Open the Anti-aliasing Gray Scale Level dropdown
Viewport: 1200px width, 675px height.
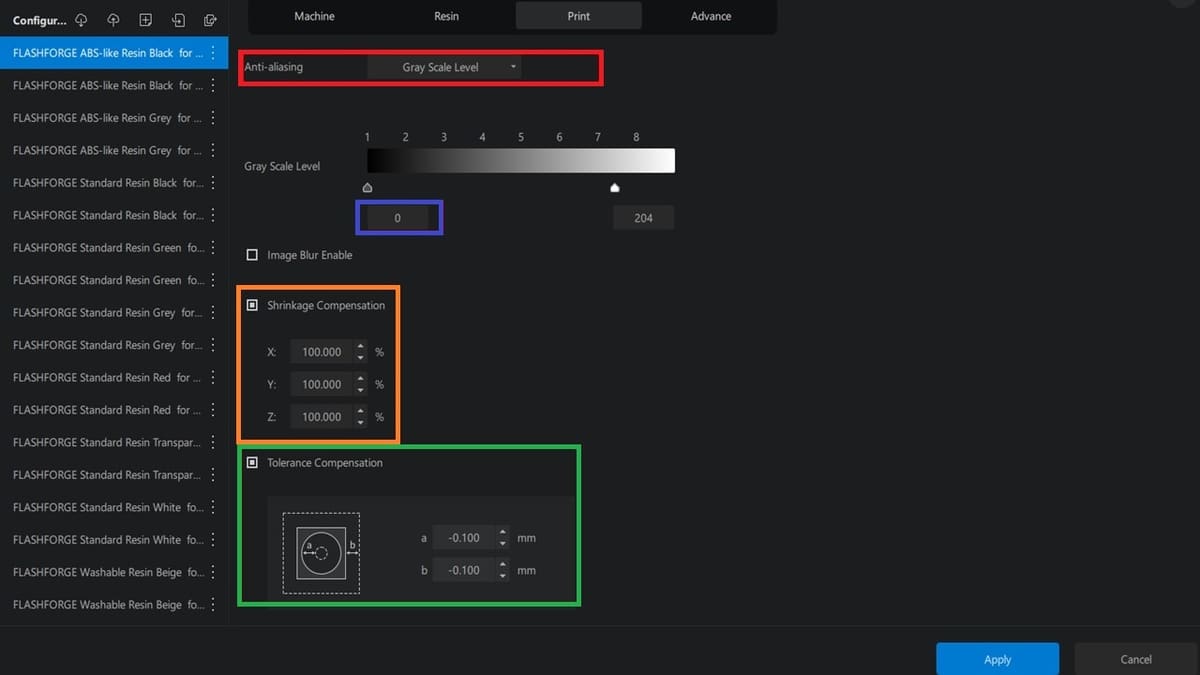[444, 67]
